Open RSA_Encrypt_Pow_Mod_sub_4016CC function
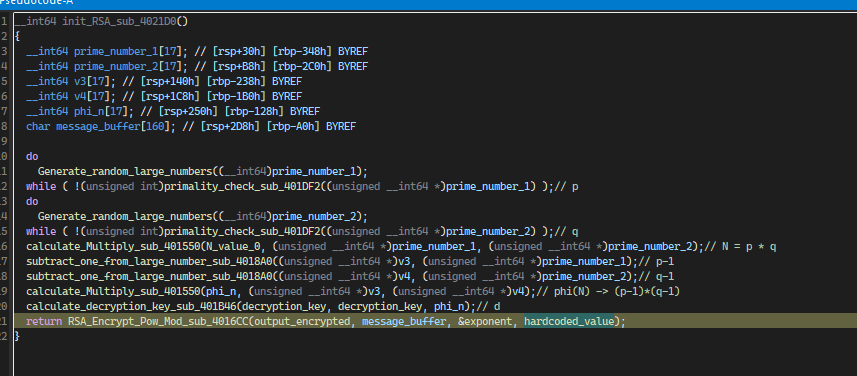The width and height of the screenshot is (857, 376). 159,321
